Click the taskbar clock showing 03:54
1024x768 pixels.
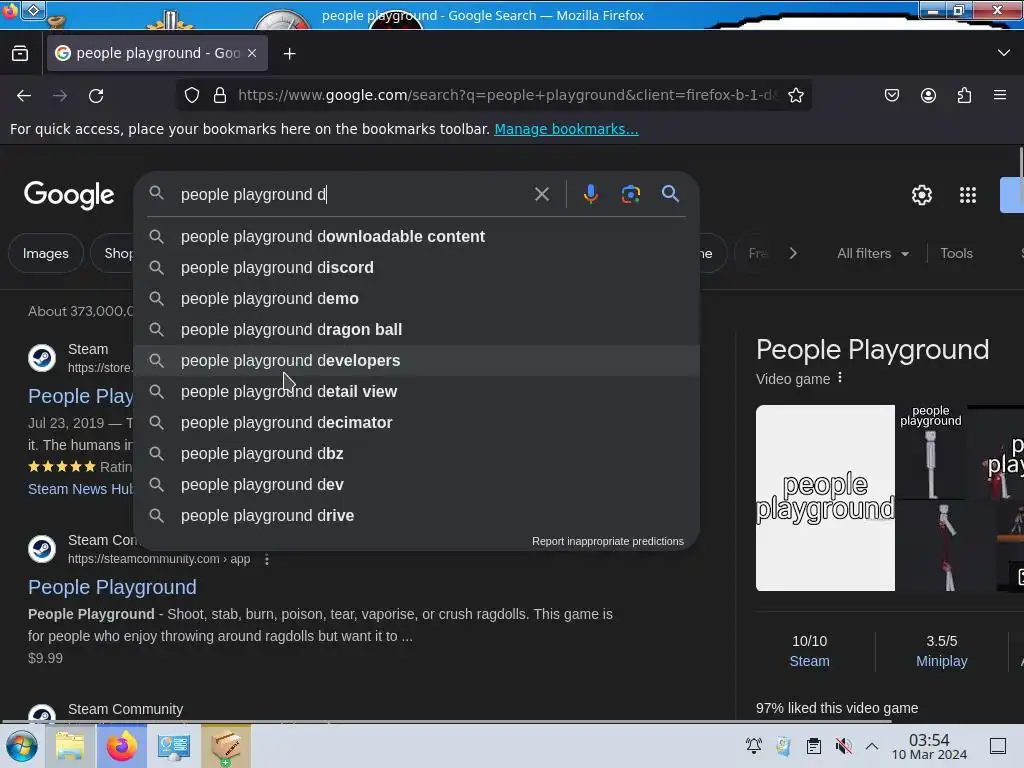[929, 746]
